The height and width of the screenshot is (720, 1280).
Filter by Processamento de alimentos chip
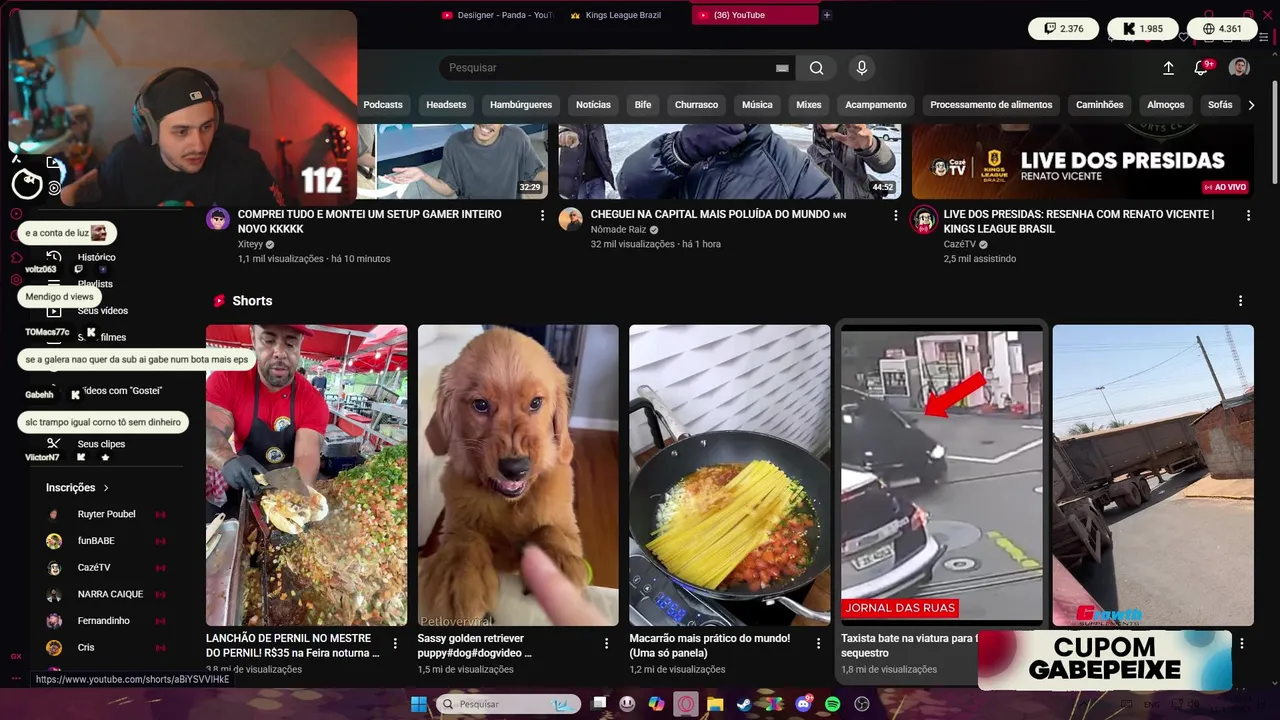click(991, 105)
